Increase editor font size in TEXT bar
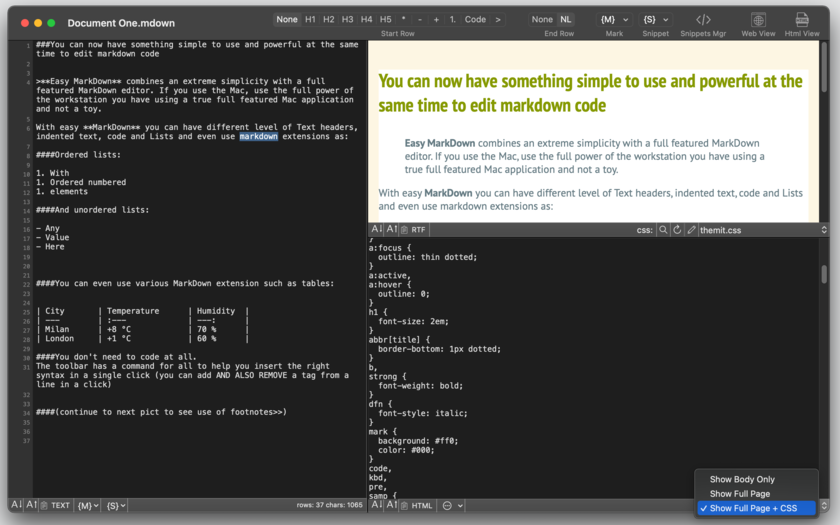 (32, 505)
